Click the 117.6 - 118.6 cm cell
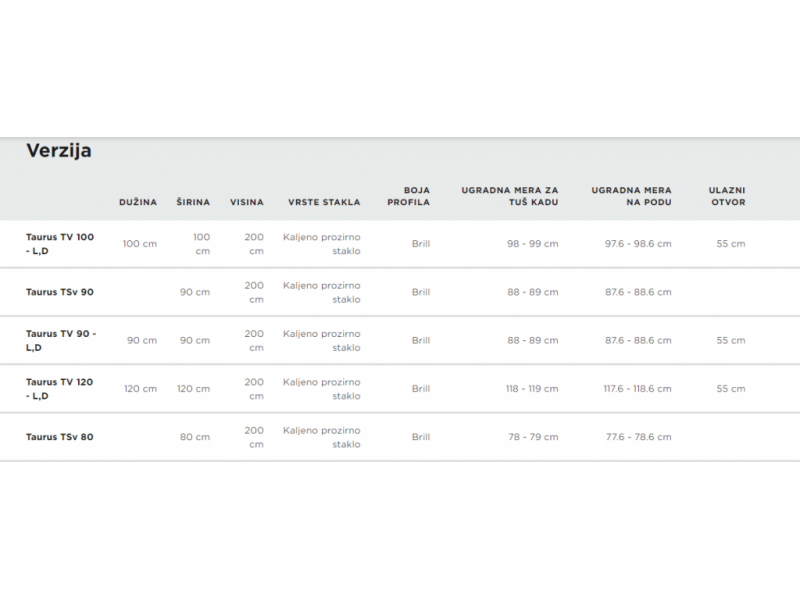 click(x=639, y=389)
